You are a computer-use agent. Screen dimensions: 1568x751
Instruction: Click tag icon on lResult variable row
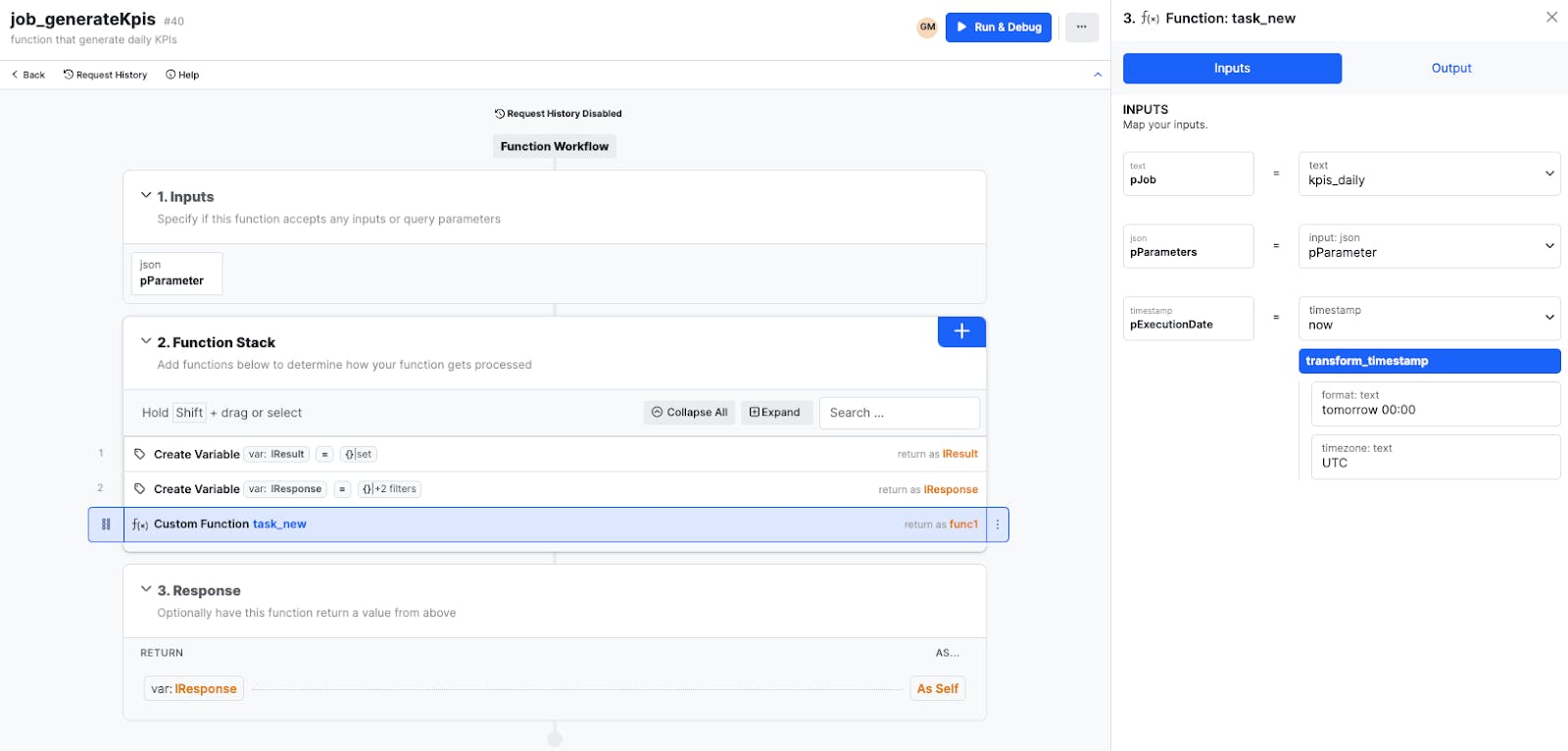(140, 454)
